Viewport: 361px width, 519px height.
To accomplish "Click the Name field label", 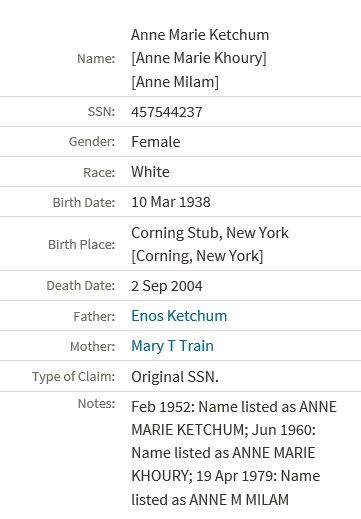I will pos(96,59).
